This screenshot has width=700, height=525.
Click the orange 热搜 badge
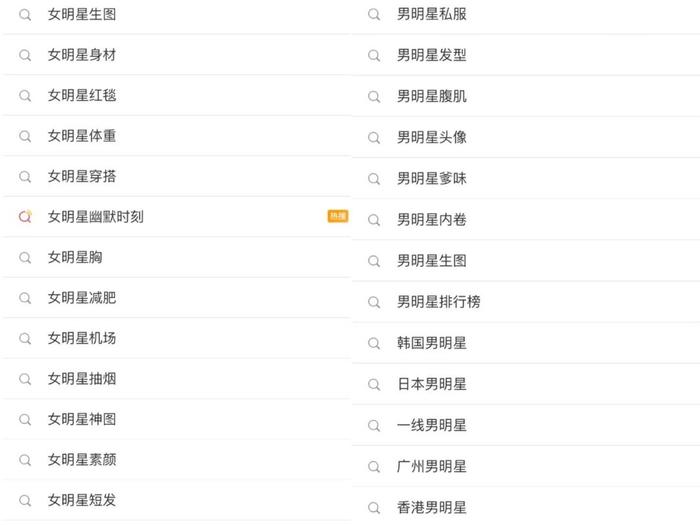[338, 216]
